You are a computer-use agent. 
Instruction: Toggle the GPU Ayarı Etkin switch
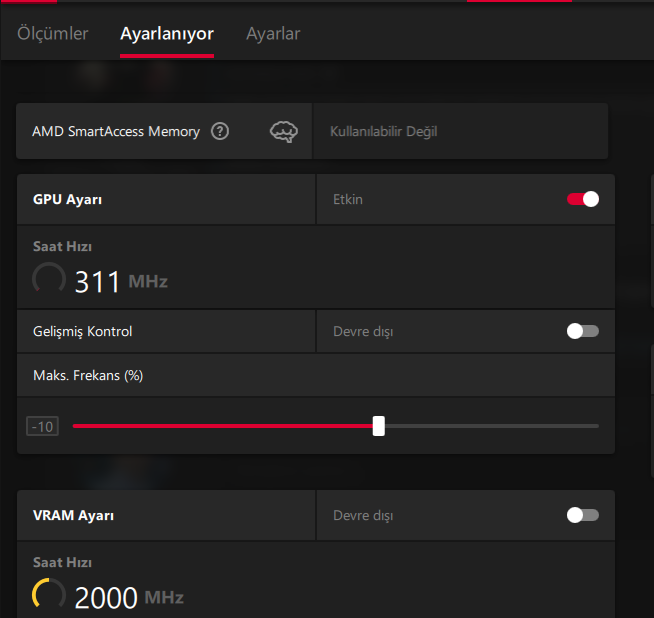coord(583,199)
